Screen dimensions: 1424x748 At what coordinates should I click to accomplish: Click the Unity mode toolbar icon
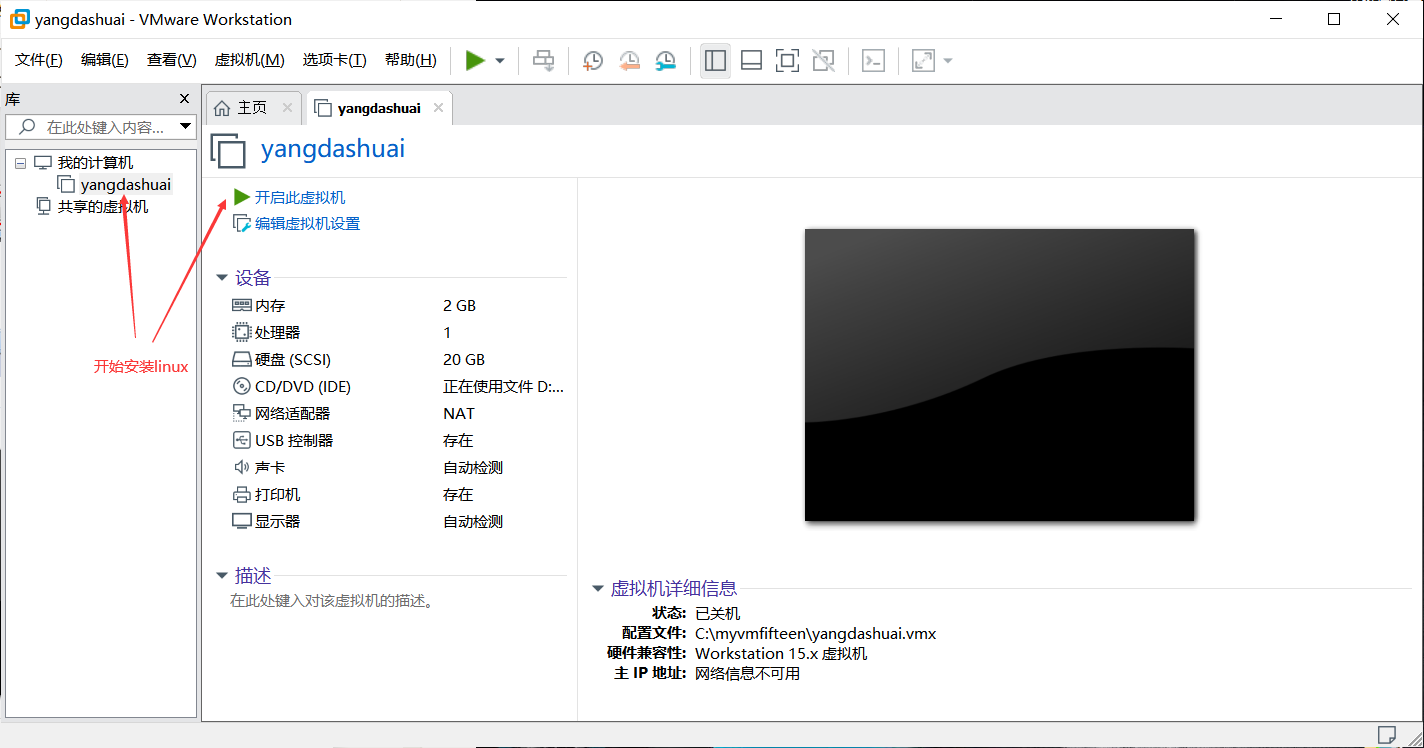point(823,61)
